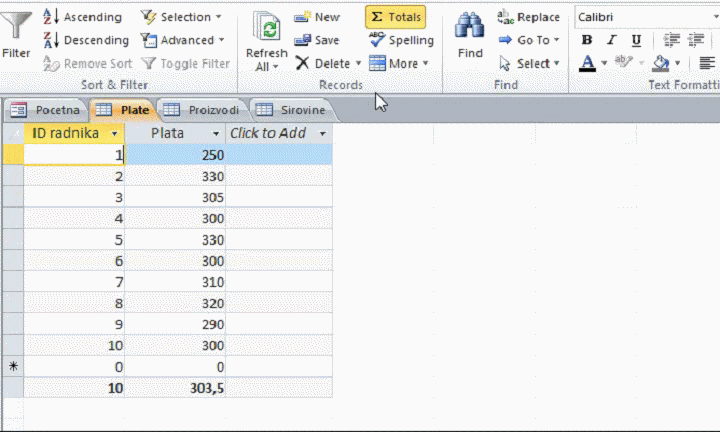Click the 'Click to Add' column header

[268, 133]
